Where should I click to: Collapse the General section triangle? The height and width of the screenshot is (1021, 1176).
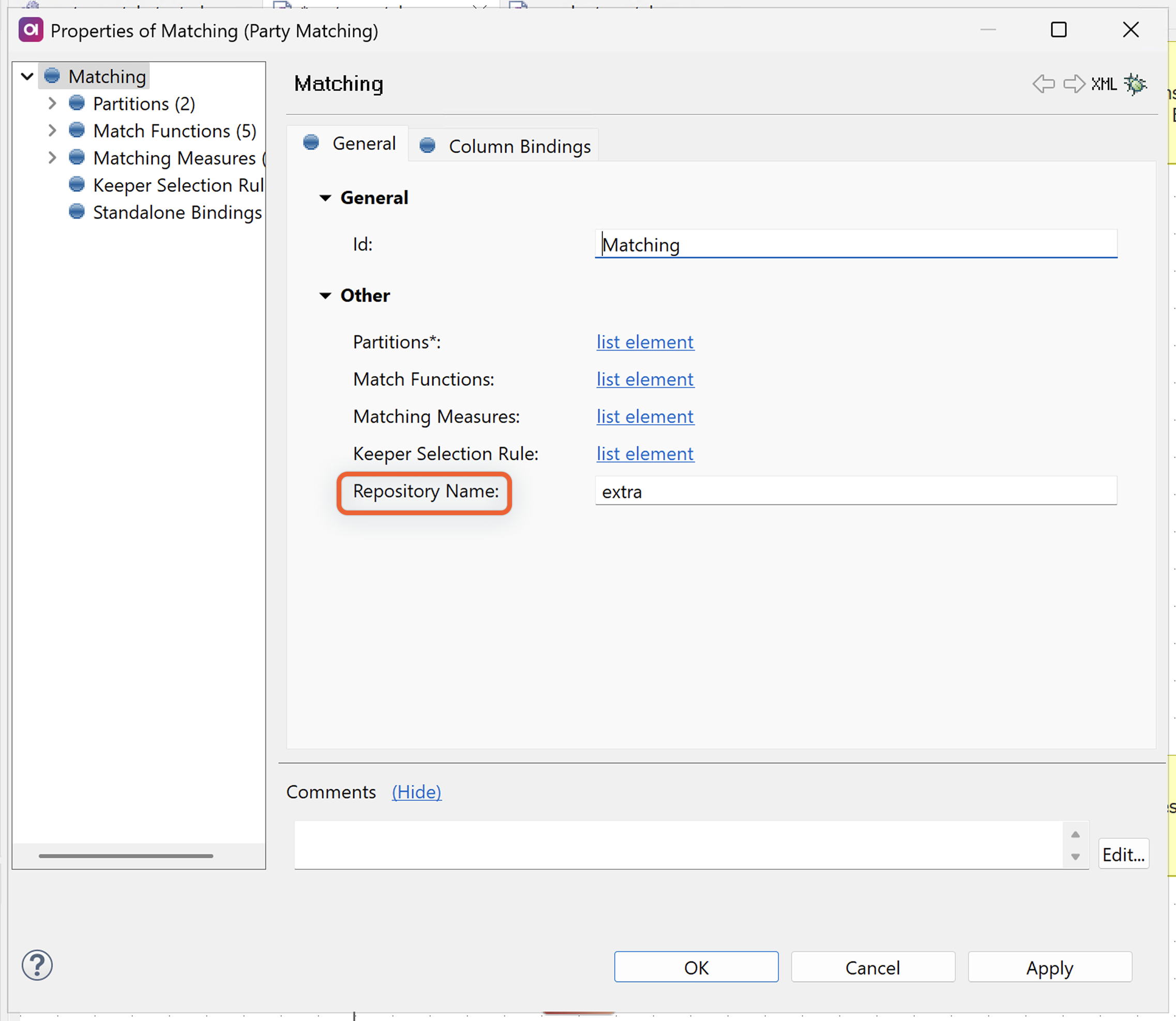click(325, 198)
